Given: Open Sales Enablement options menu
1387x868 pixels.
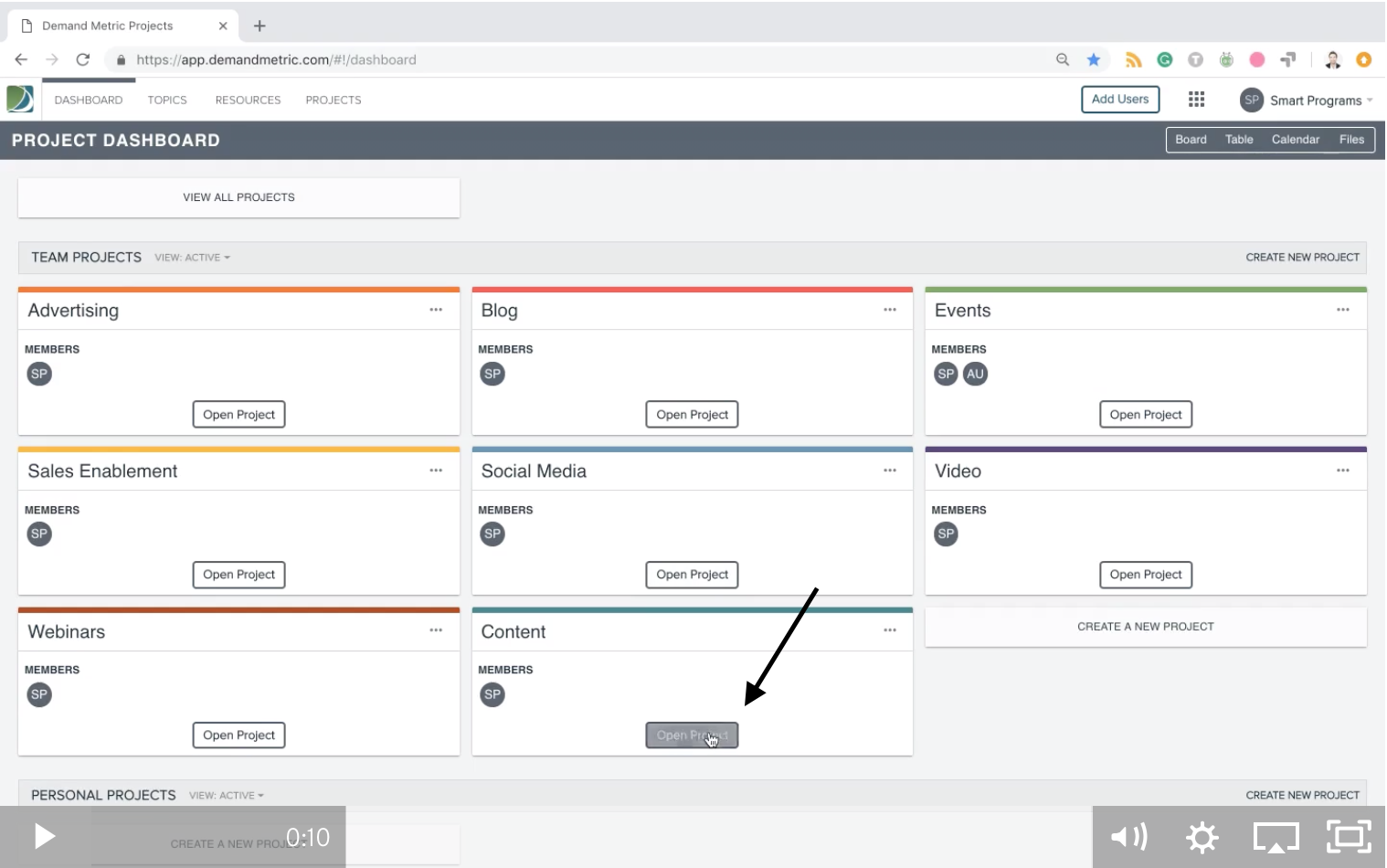Looking at the screenshot, I should (x=436, y=471).
